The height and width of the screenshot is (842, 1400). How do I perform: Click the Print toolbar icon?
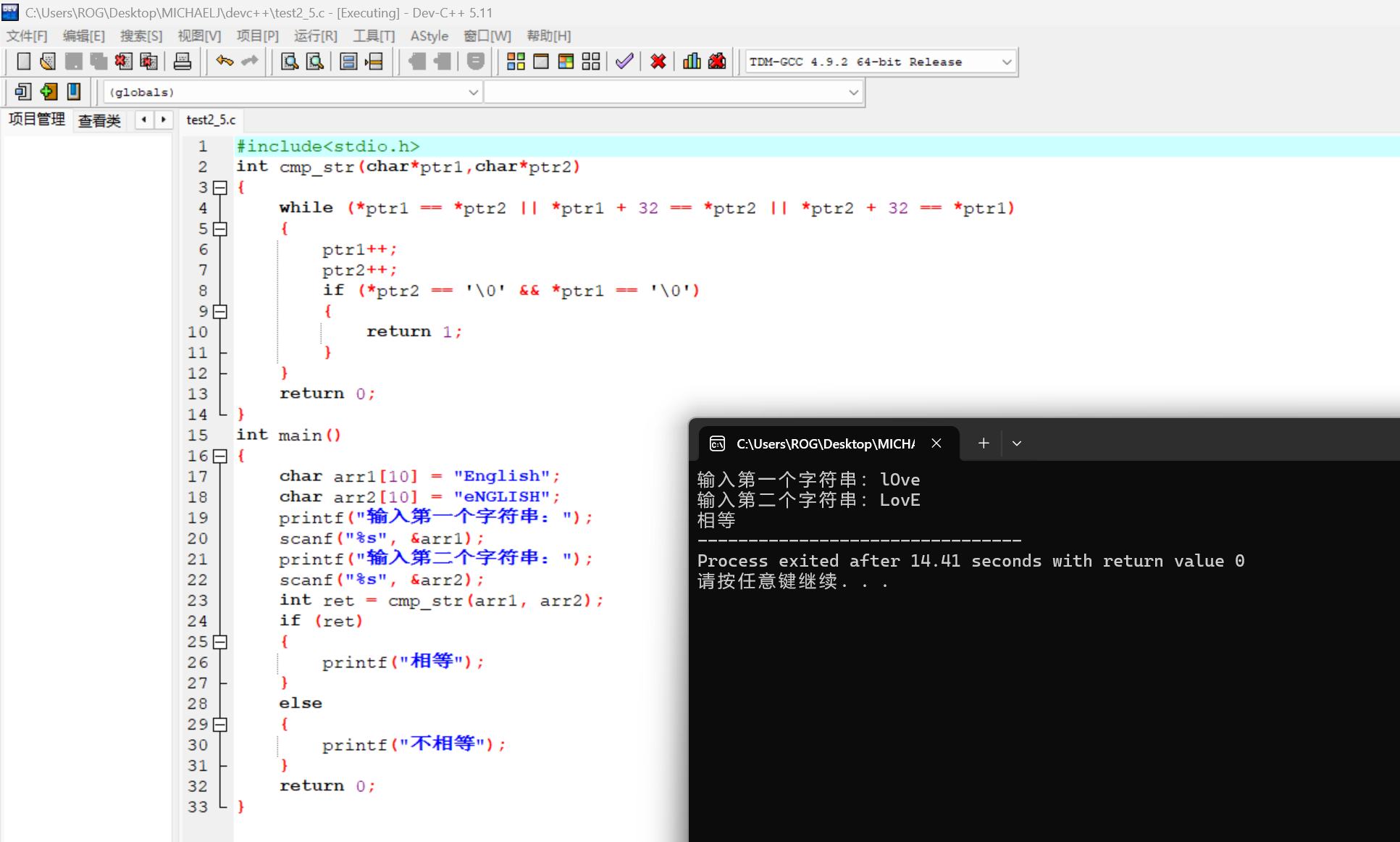click(x=183, y=62)
